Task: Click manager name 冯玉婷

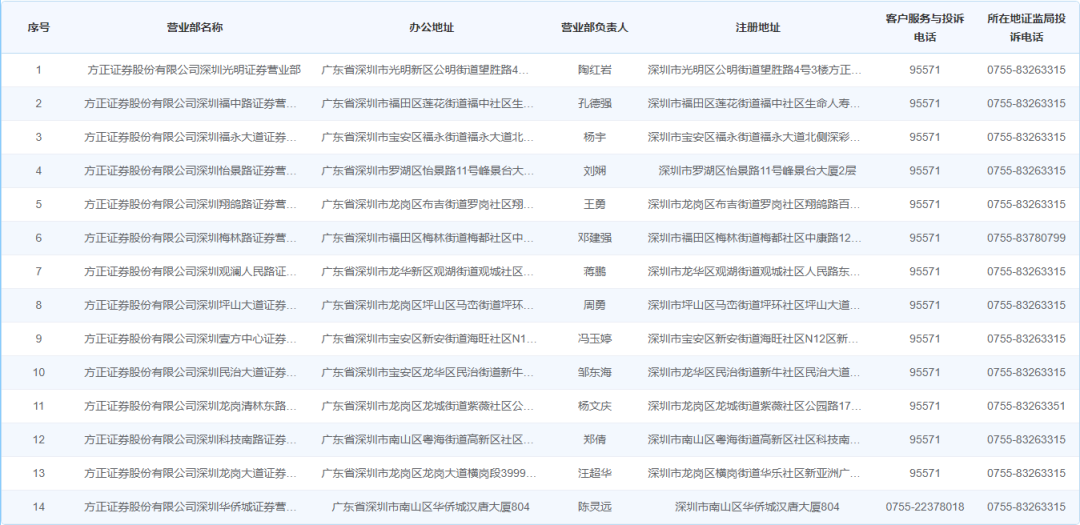Action: (x=594, y=339)
